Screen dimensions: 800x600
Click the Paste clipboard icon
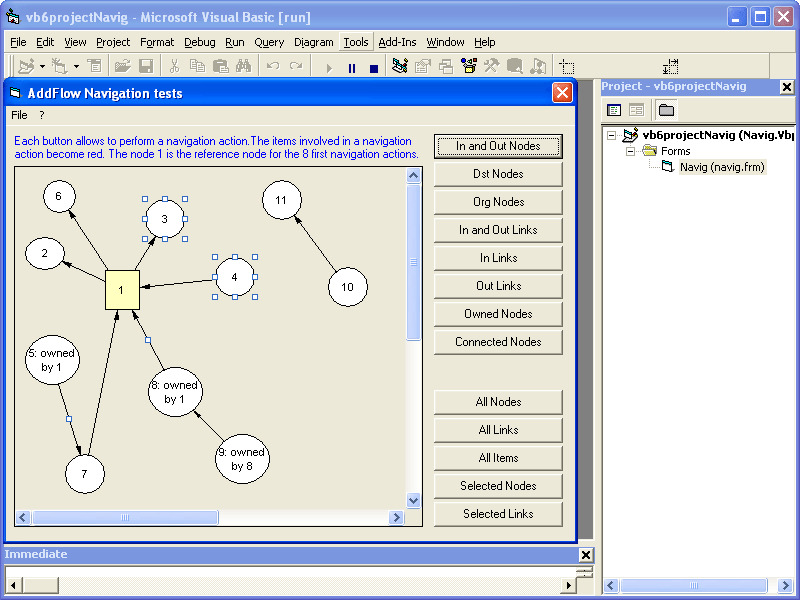click(220, 66)
